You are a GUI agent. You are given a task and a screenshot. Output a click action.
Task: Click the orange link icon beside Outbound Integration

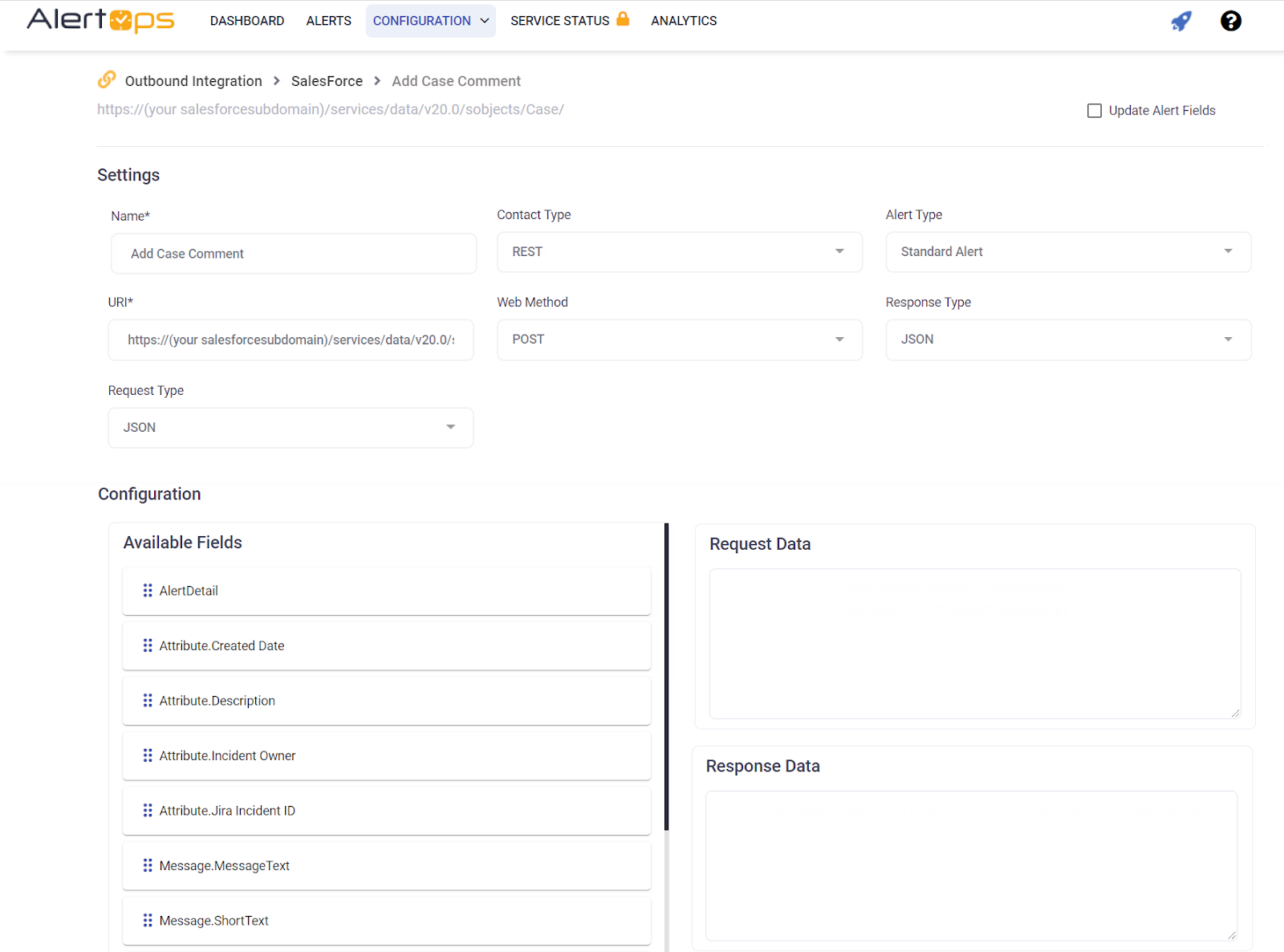pyautogui.click(x=107, y=79)
